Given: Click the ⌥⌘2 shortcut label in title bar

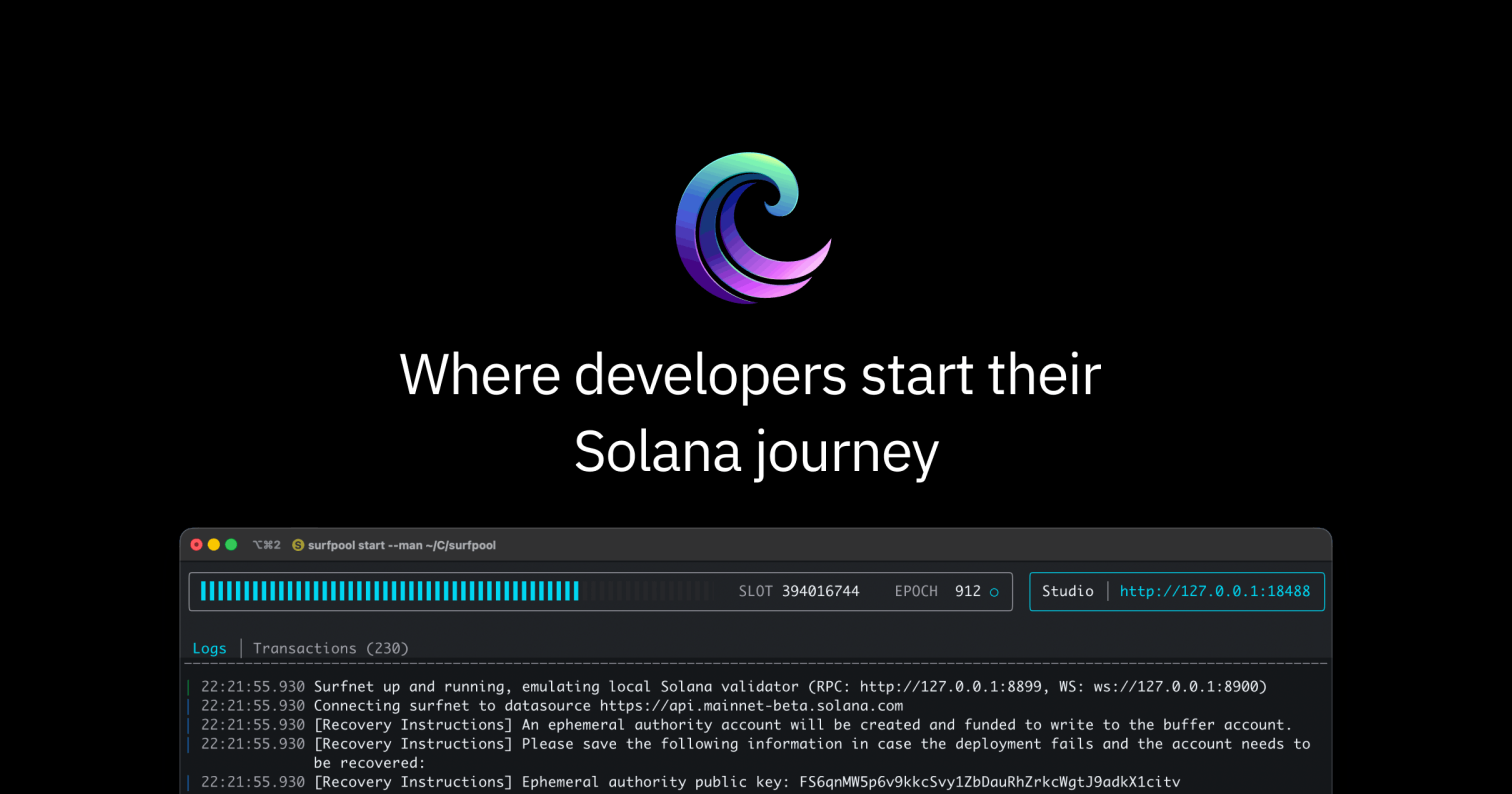Looking at the screenshot, I should point(267,545).
